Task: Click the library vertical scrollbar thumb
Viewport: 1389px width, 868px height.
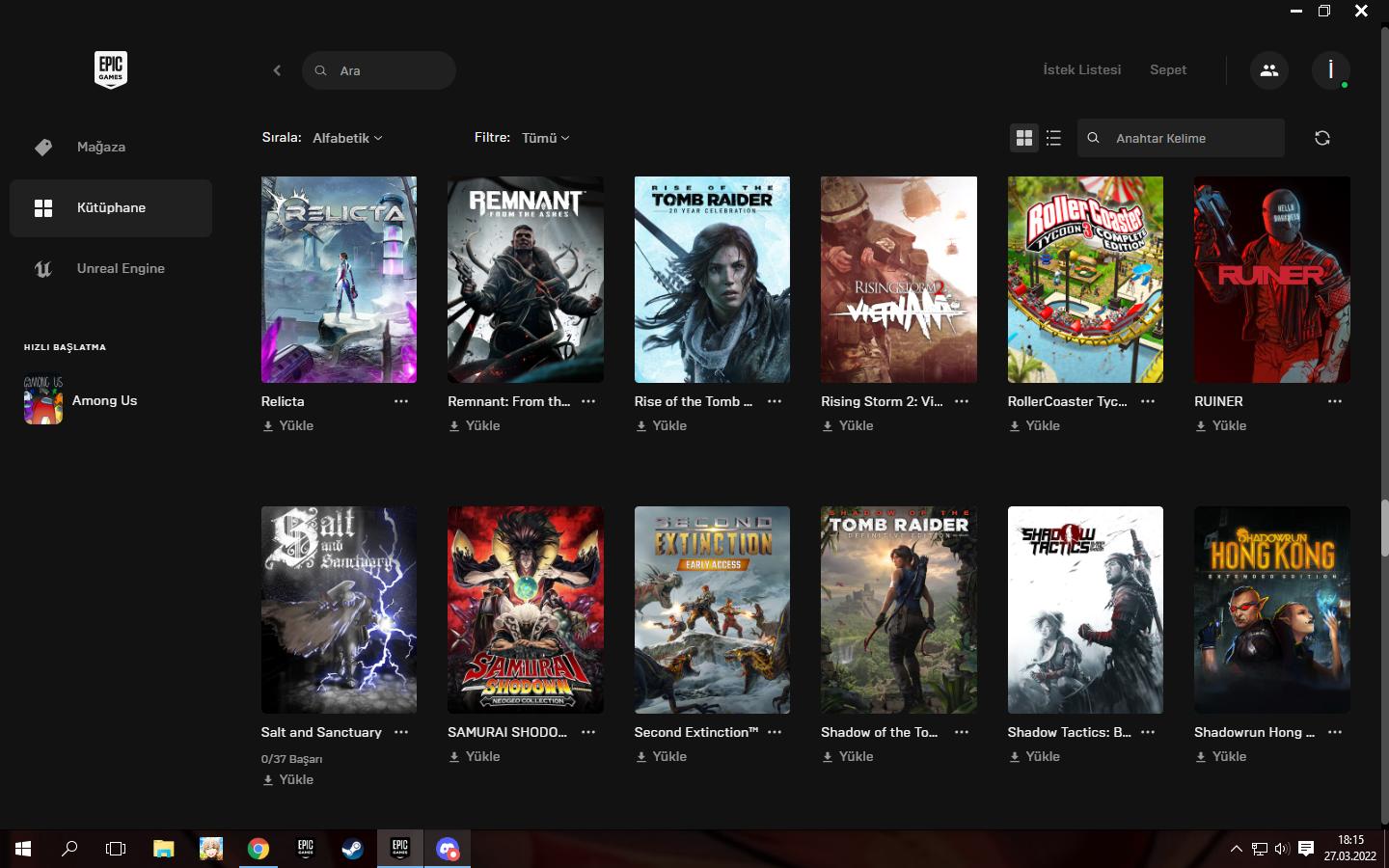Action: [1385, 529]
